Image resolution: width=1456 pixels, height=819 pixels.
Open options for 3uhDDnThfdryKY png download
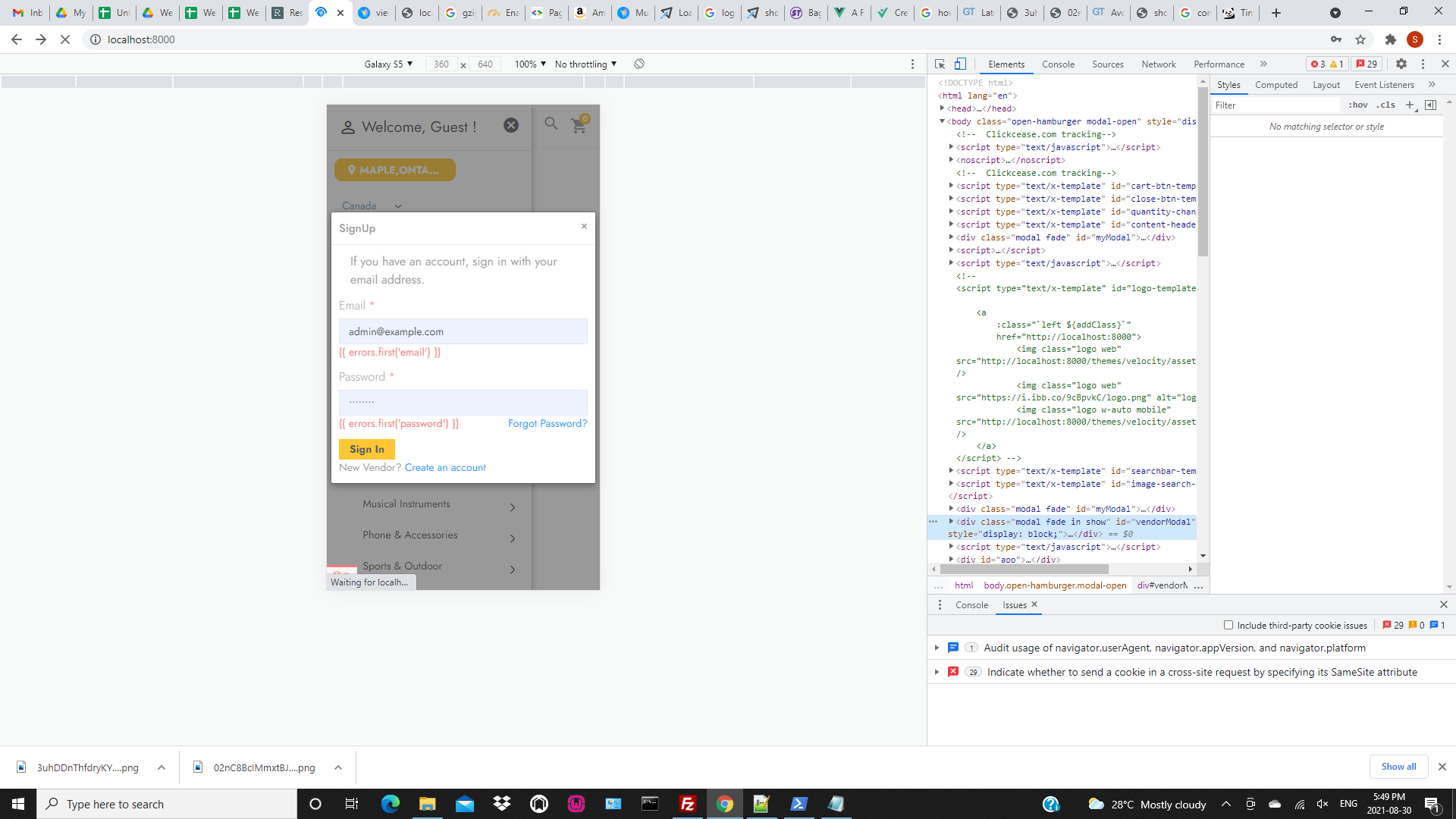pyautogui.click(x=162, y=767)
